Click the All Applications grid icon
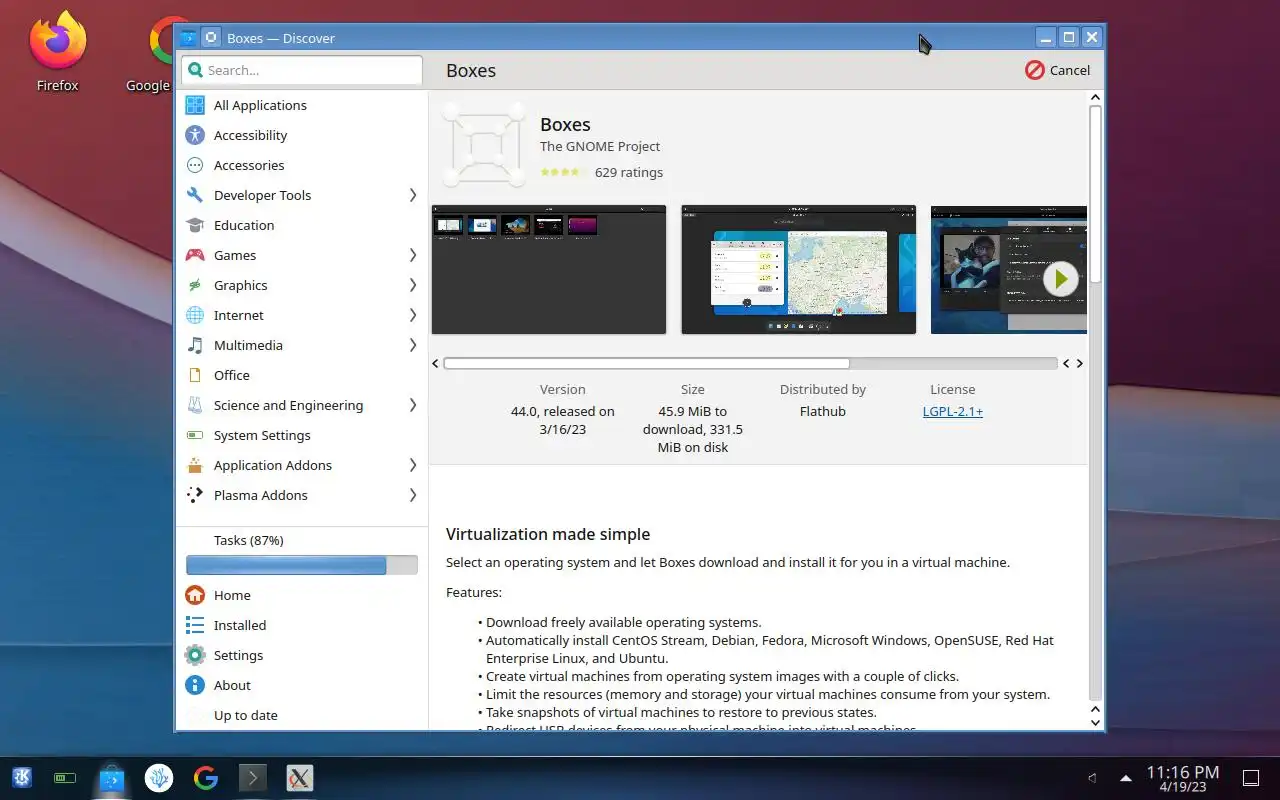This screenshot has width=1280, height=800. (x=195, y=105)
